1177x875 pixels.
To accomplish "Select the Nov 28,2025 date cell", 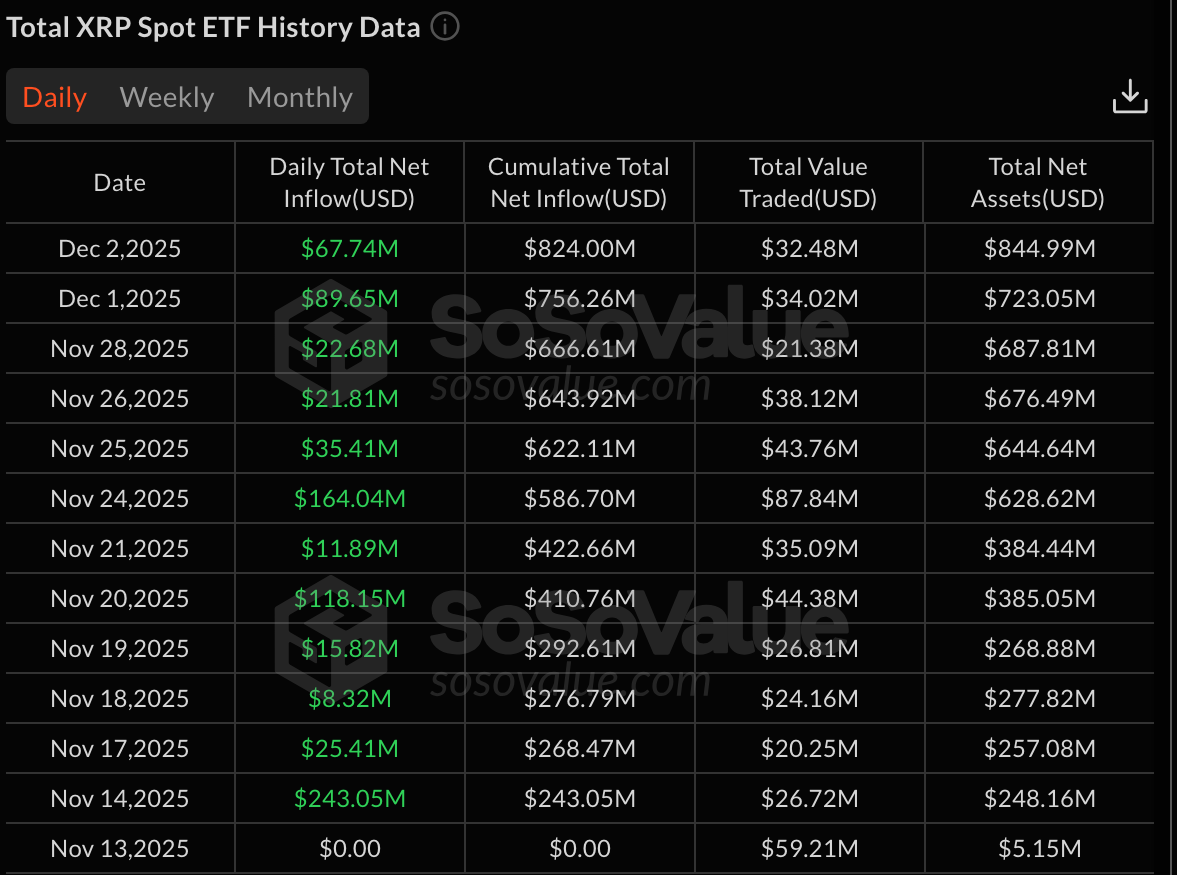I will pyautogui.click(x=120, y=348).
